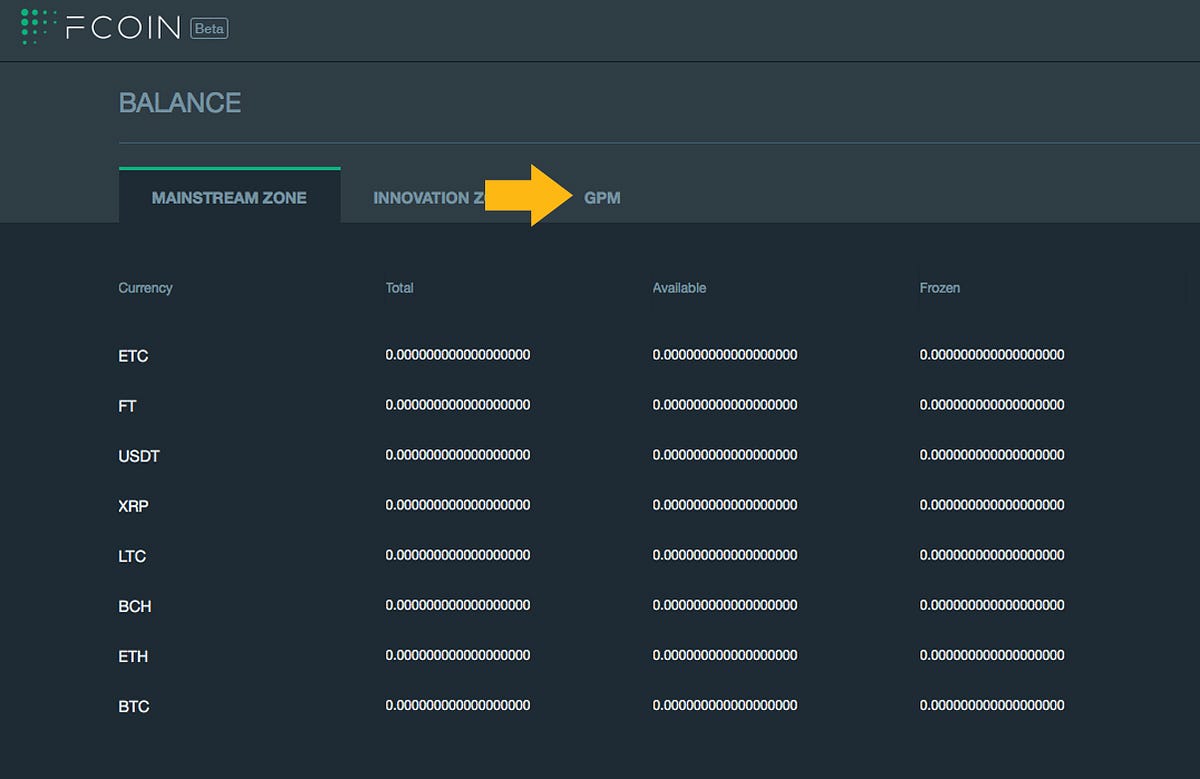Select the ETH currency row label
Viewport: 1200px width, 779px height.
pyautogui.click(x=133, y=656)
